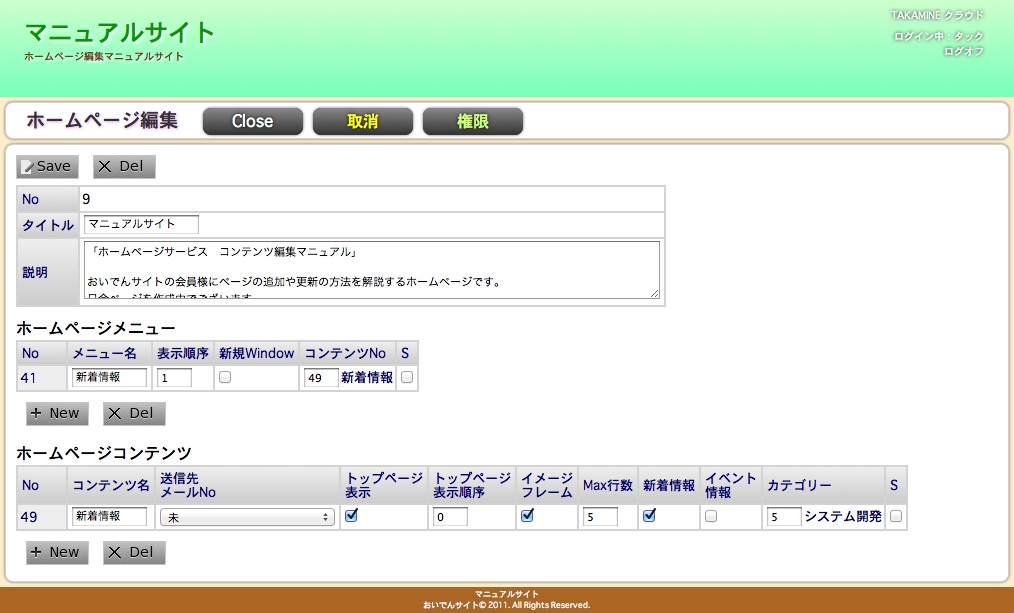Uncheck トップページ表示 checkbox for row 49
This screenshot has height=613, width=1014.
[352, 515]
